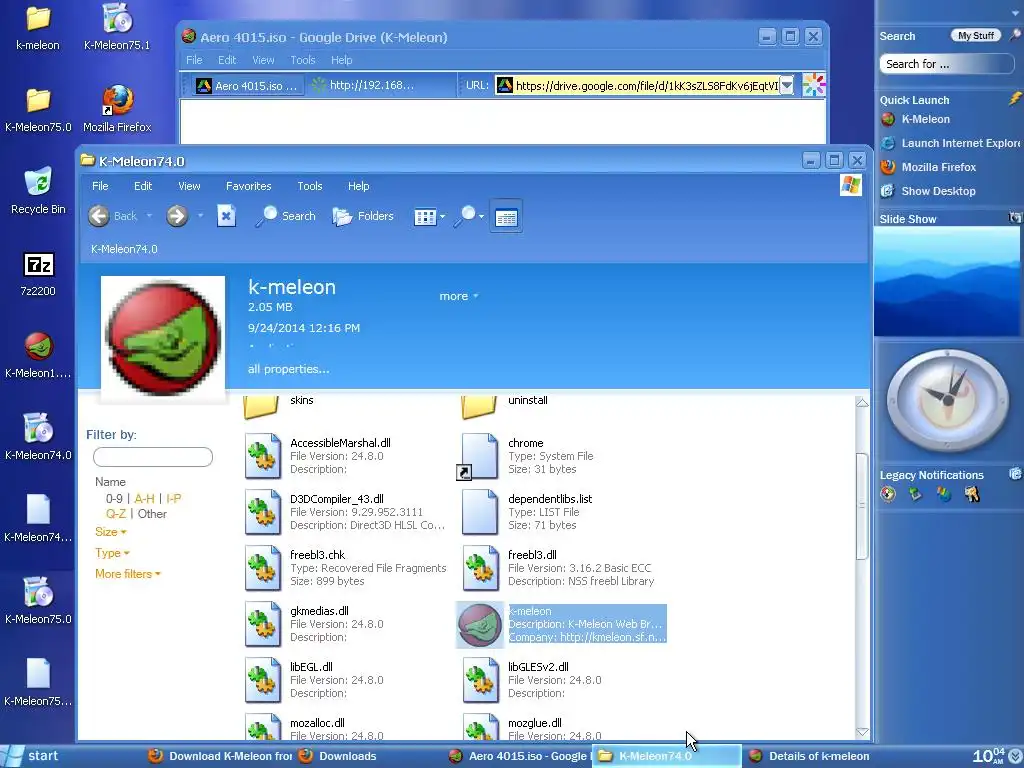Viewport: 1024px width, 768px height.
Task: Switch to the Aero 4015.iso browser tab
Action: tap(247, 86)
